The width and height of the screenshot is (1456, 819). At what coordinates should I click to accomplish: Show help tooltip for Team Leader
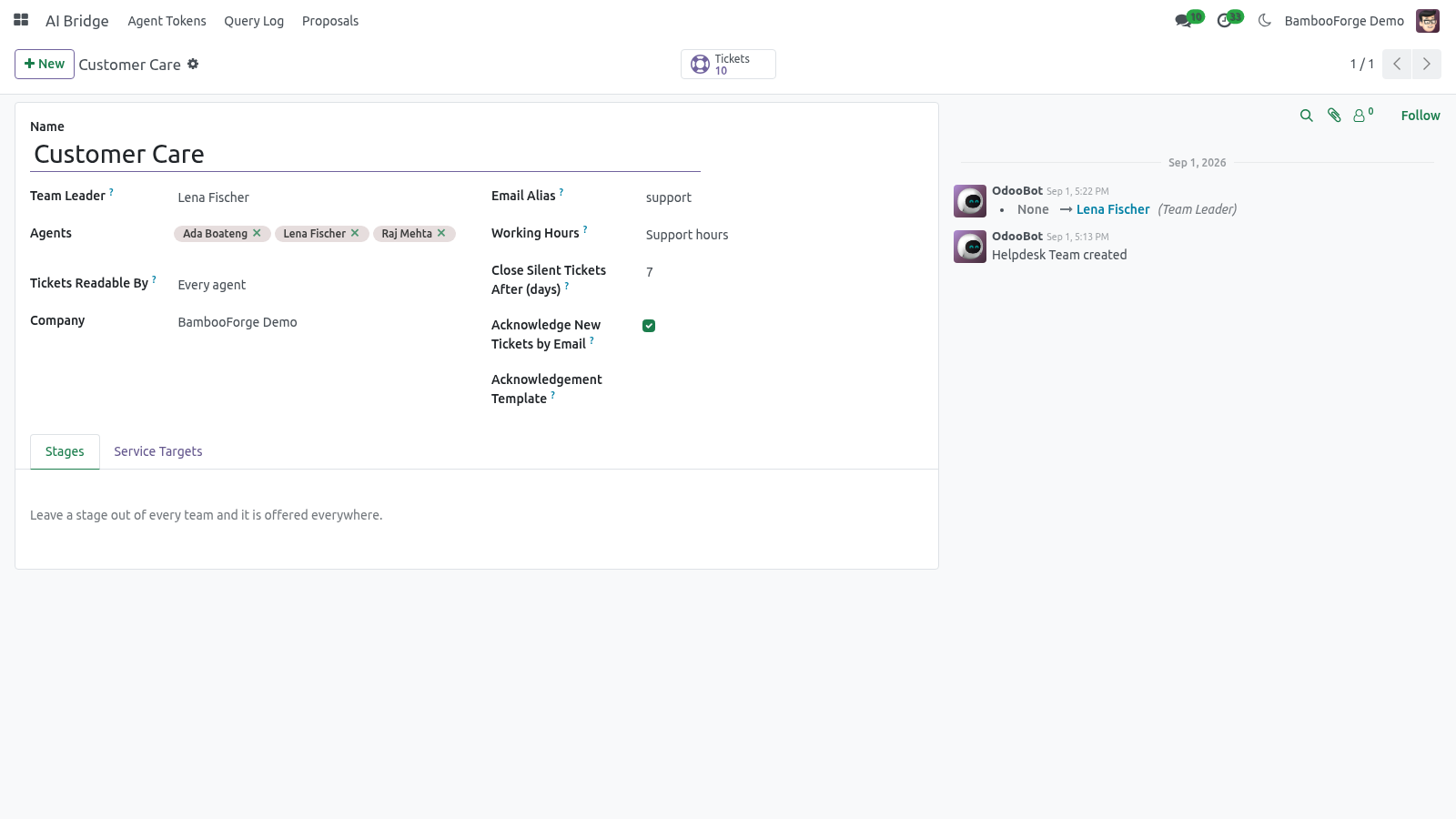point(111,192)
